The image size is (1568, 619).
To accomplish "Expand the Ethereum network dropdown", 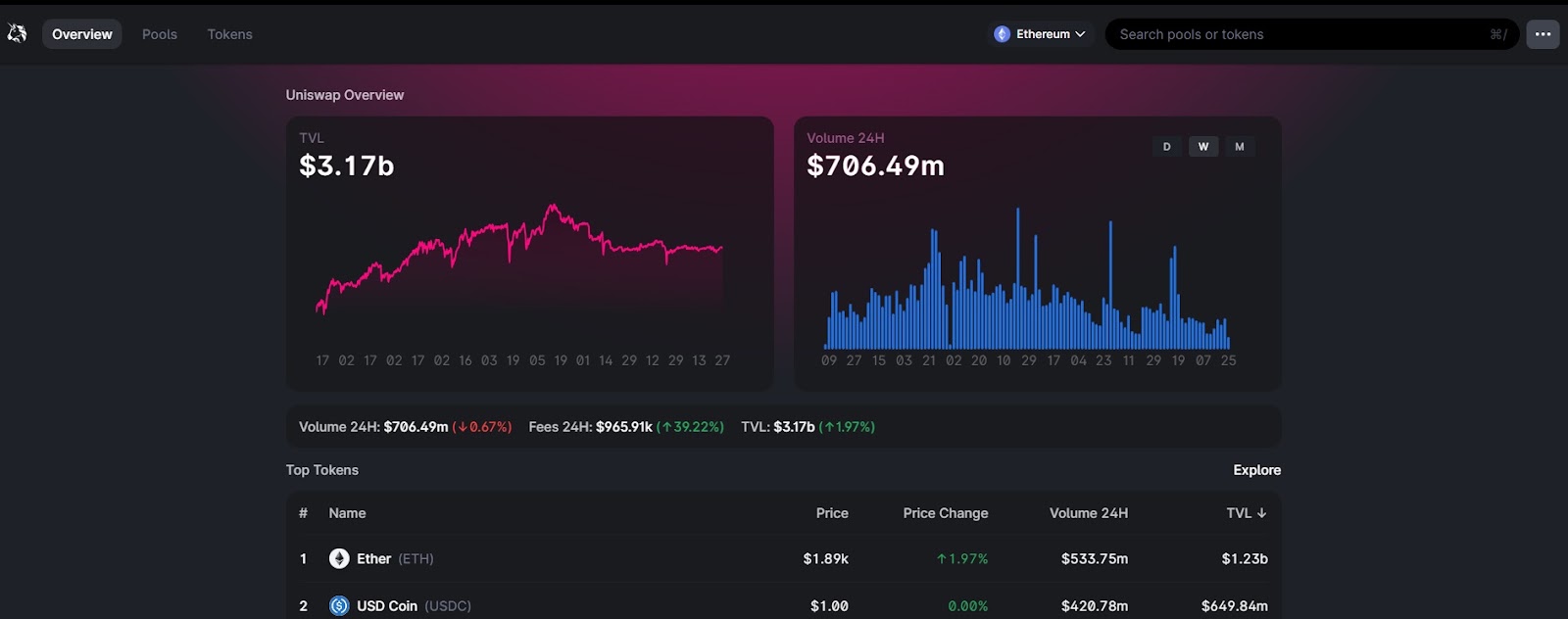I will click(x=1040, y=34).
